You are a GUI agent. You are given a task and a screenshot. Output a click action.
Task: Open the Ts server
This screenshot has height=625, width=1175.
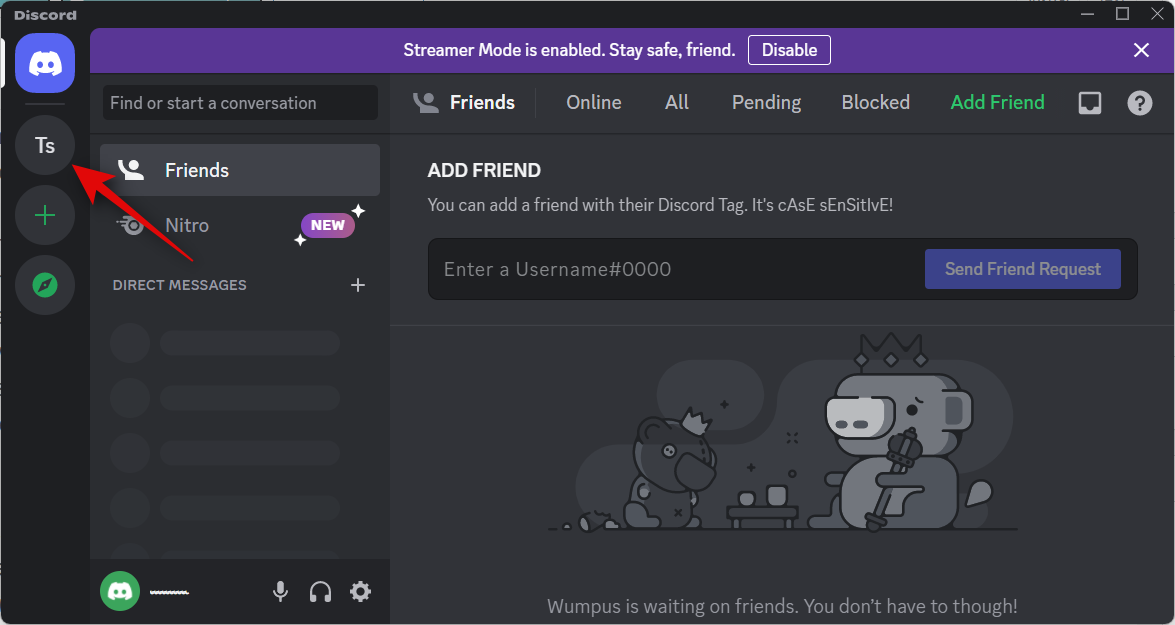[x=45, y=146]
